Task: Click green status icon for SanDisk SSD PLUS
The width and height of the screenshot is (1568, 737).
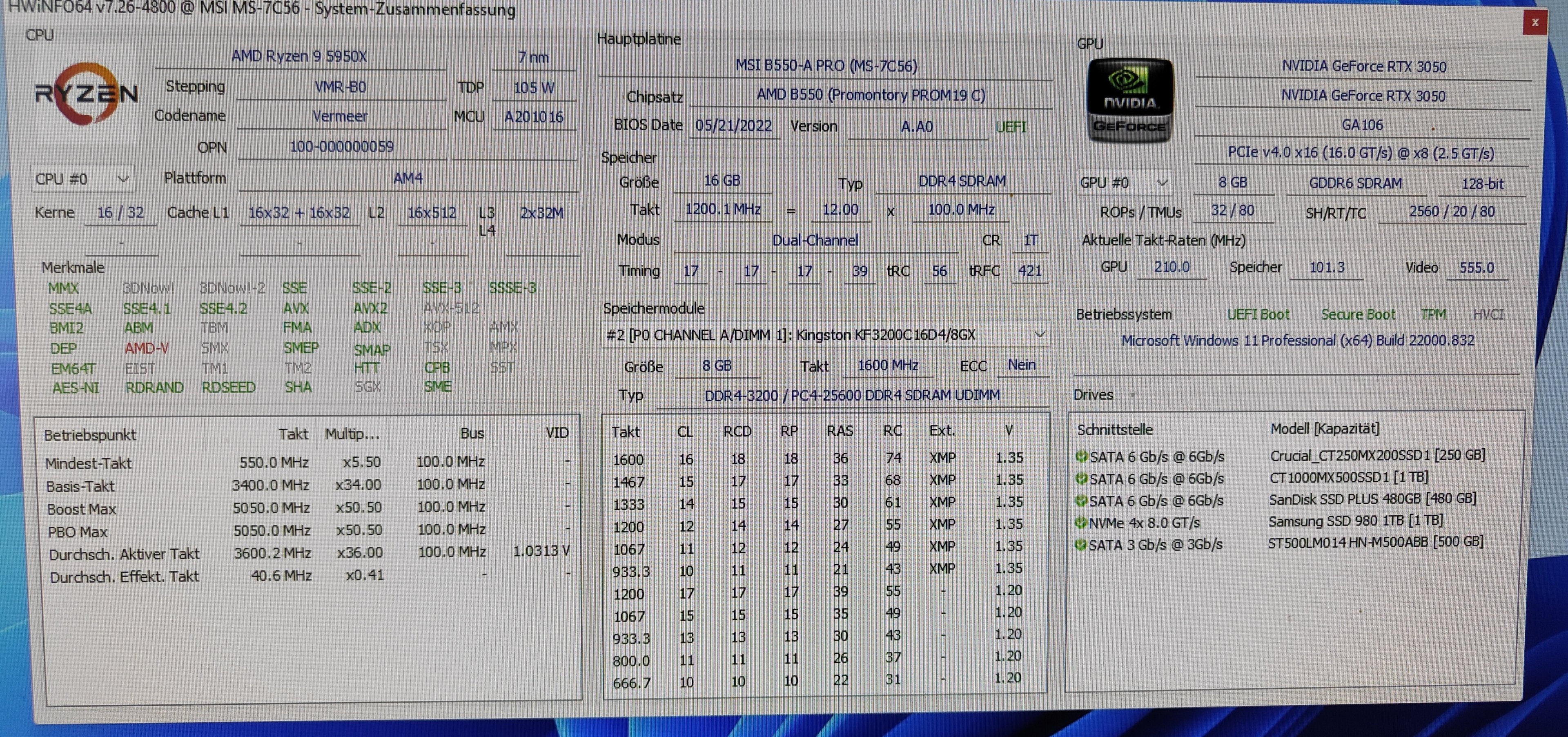Action: point(1081,500)
